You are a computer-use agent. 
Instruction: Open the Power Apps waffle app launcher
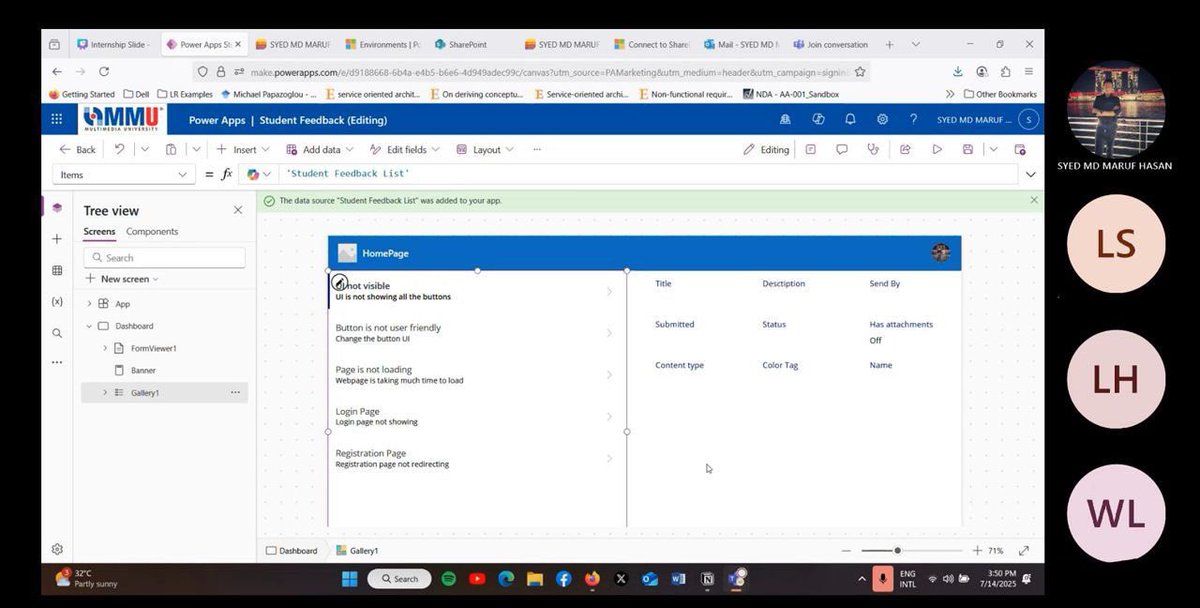pos(57,119)
